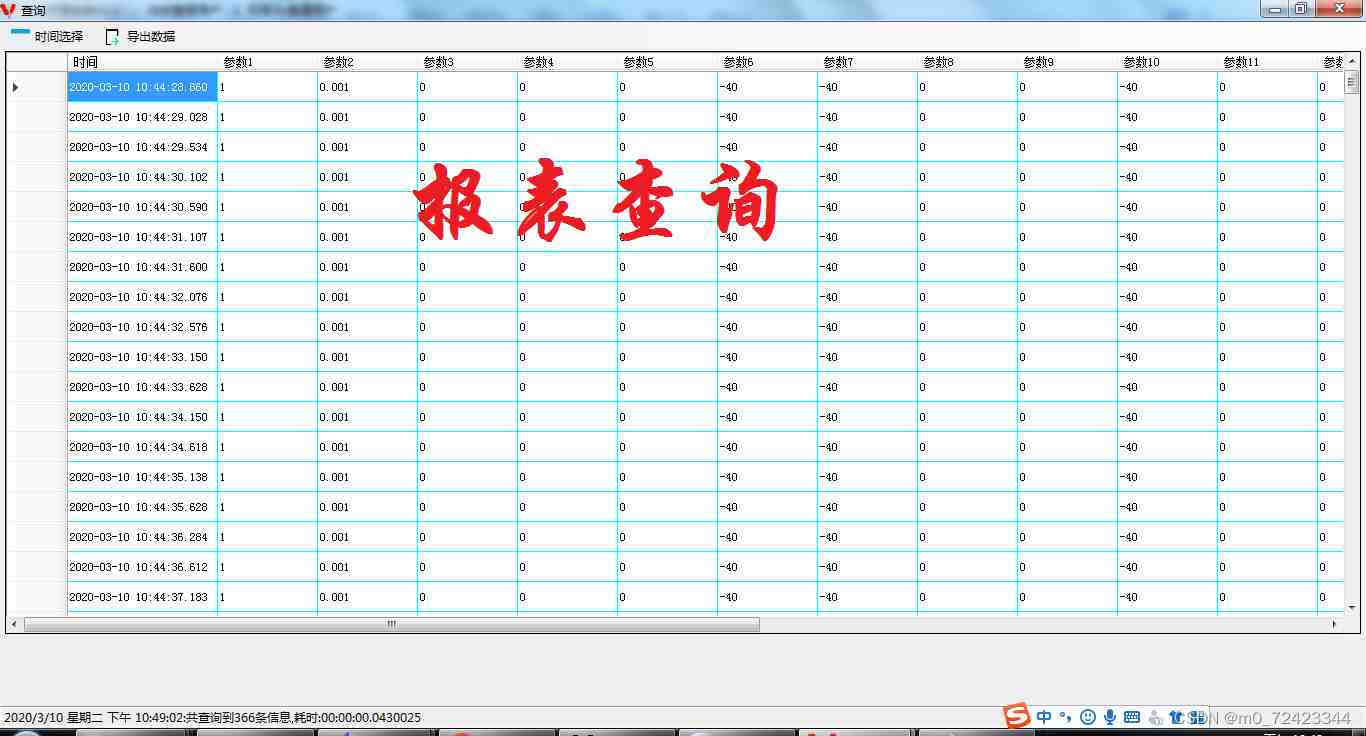
Task: Select the time cell 2020-03-10 10:44:33.628
Action: 142,387
